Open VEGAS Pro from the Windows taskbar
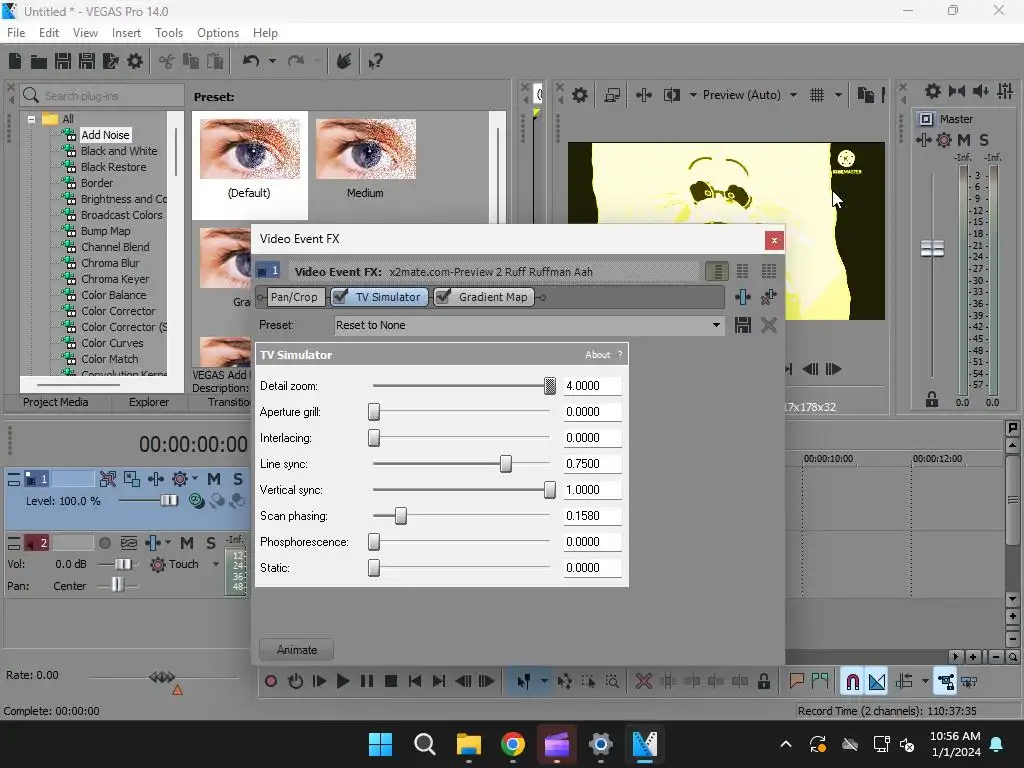1024x768 pixels. pyautogui.click(x=644, y=744)
